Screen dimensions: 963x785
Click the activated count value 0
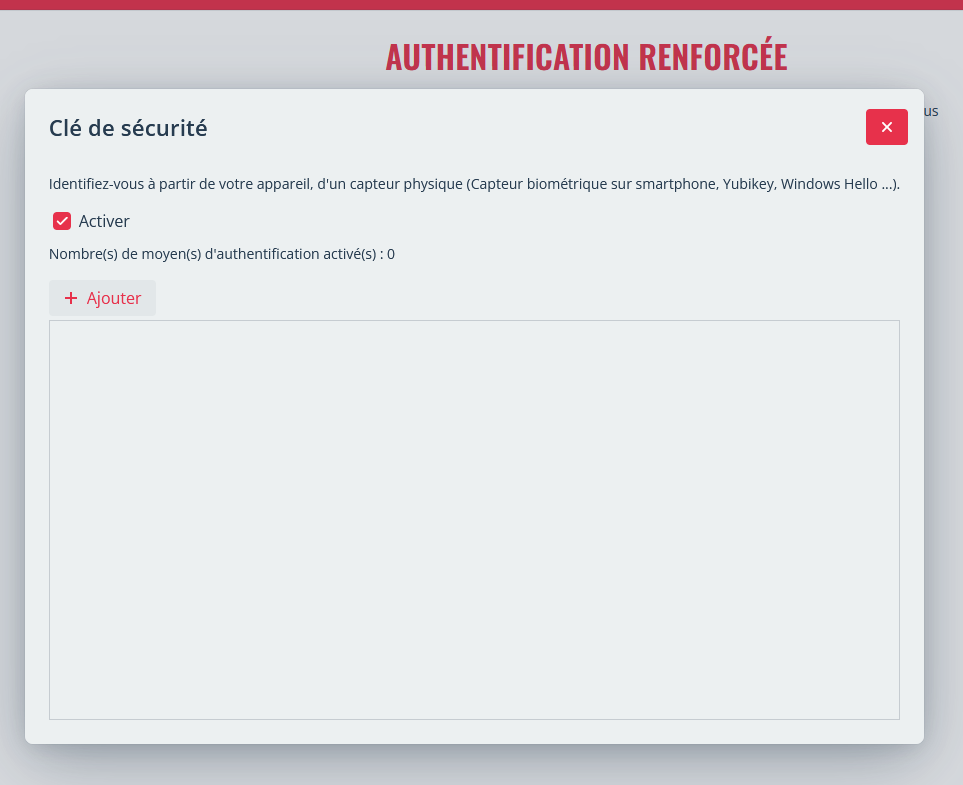[391, 254]
